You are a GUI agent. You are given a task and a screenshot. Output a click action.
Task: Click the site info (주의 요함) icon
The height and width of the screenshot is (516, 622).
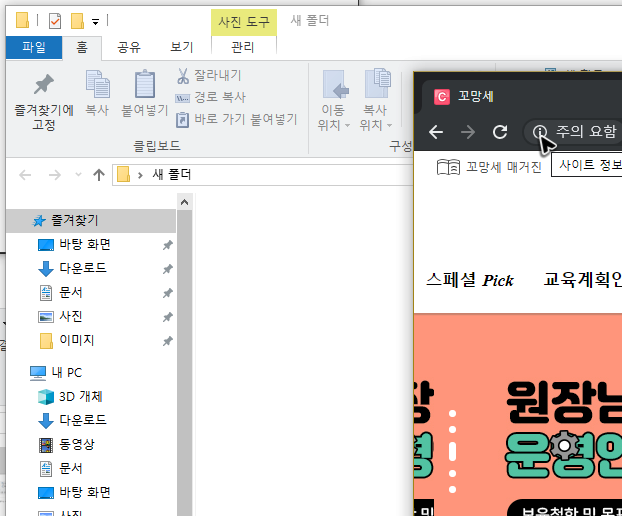[539, 132]
